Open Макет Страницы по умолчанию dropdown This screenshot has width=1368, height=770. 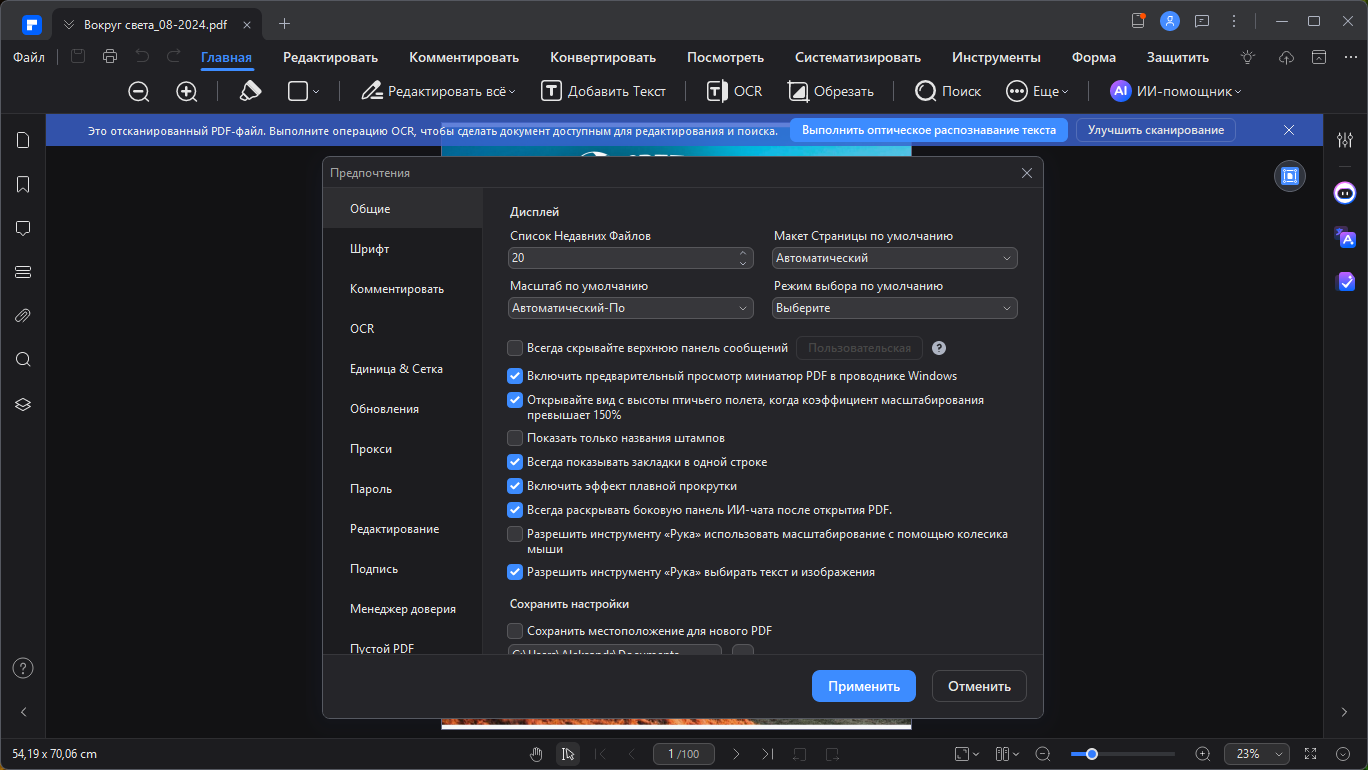895,258
